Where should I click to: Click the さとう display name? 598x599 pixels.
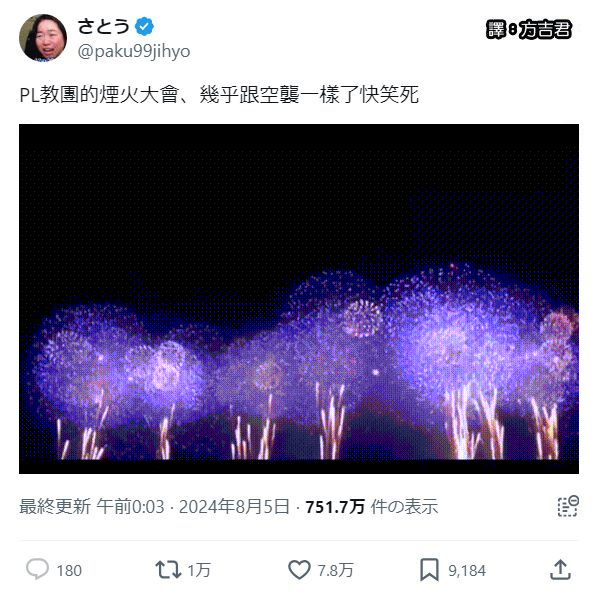pyautogui.click(x=103, y=26)
